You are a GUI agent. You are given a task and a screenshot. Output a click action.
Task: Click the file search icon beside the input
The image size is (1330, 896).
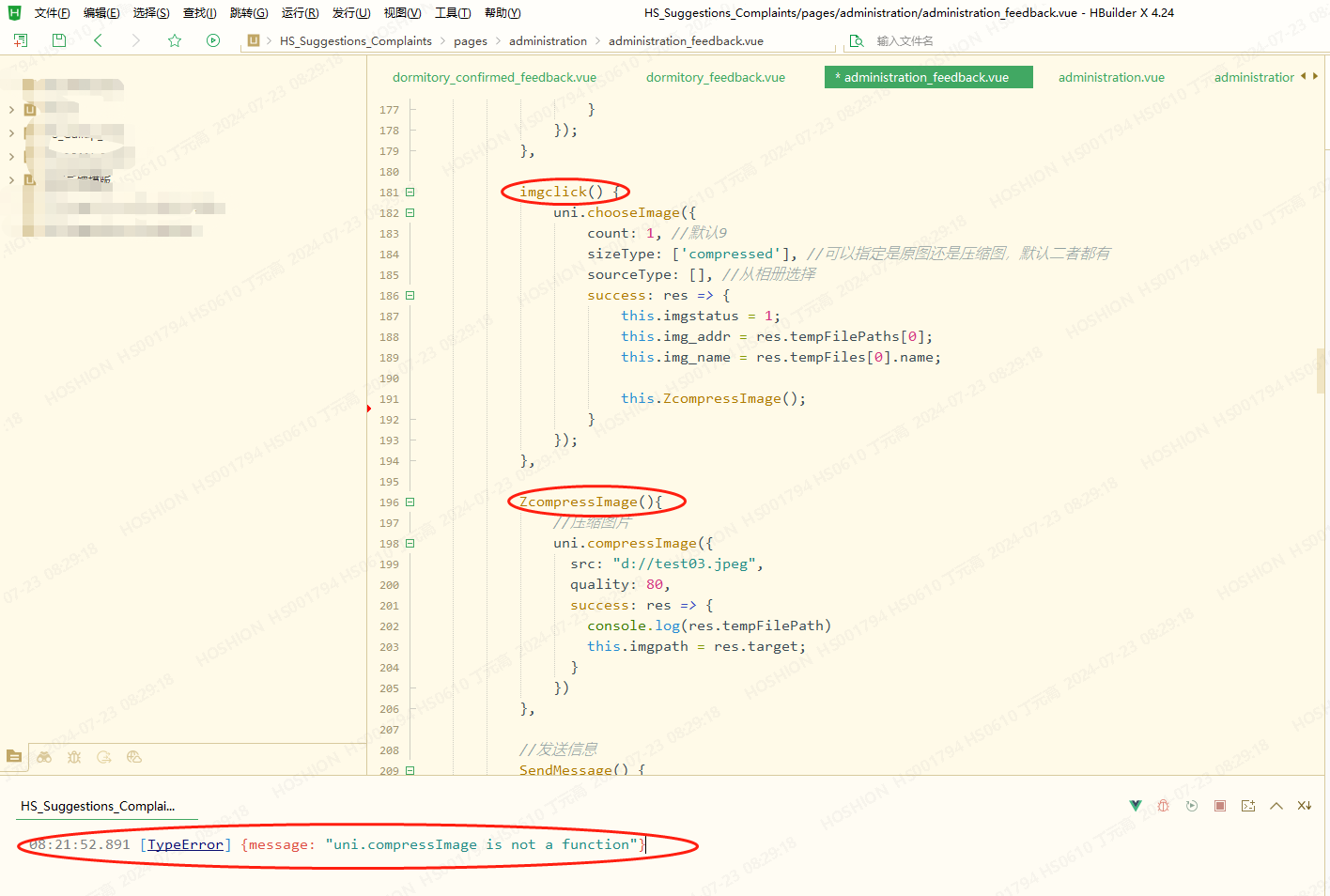857,40
